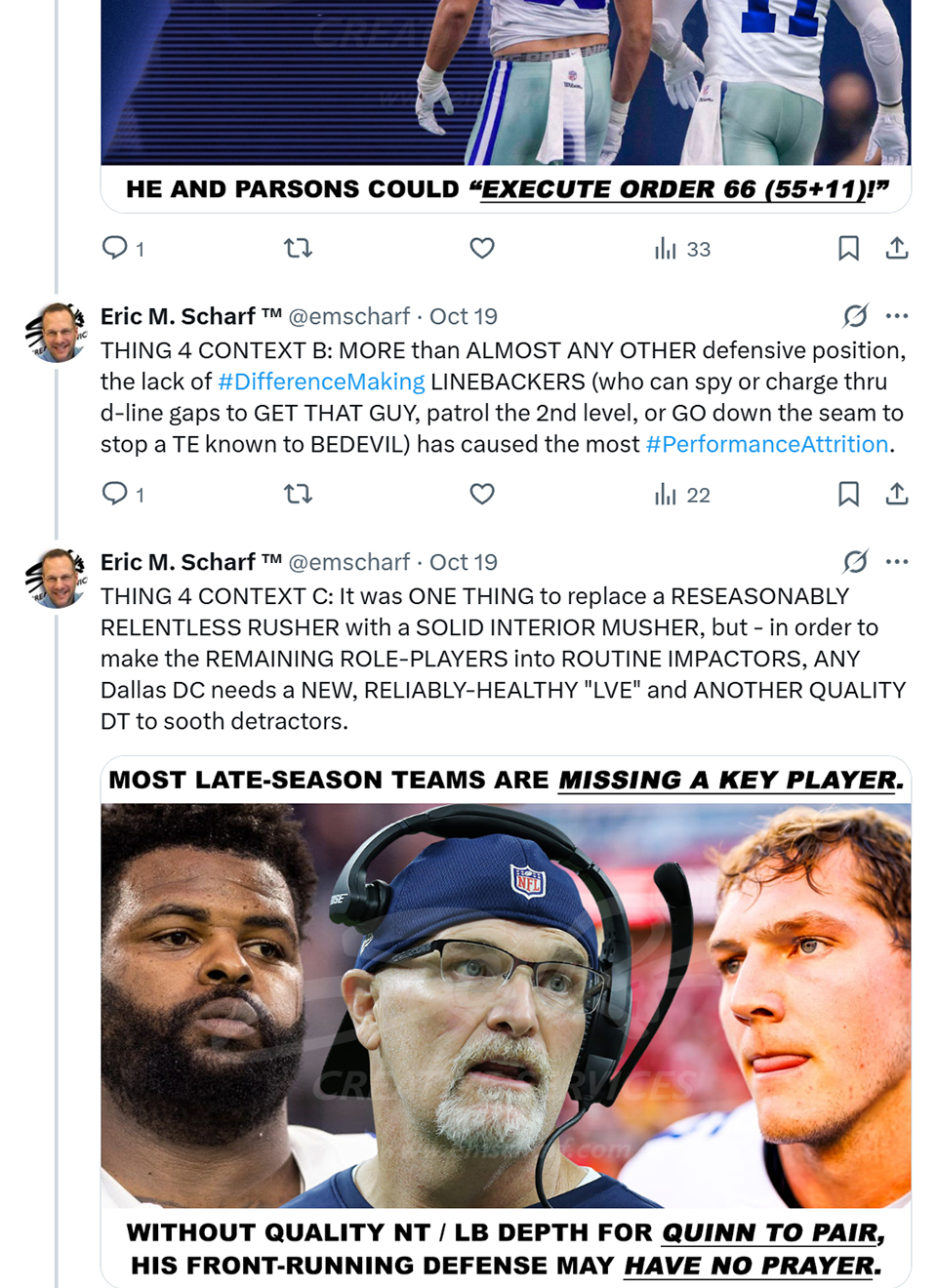Repost the Order 66 image tweet

pyautogui.click(x=298, y=248)
